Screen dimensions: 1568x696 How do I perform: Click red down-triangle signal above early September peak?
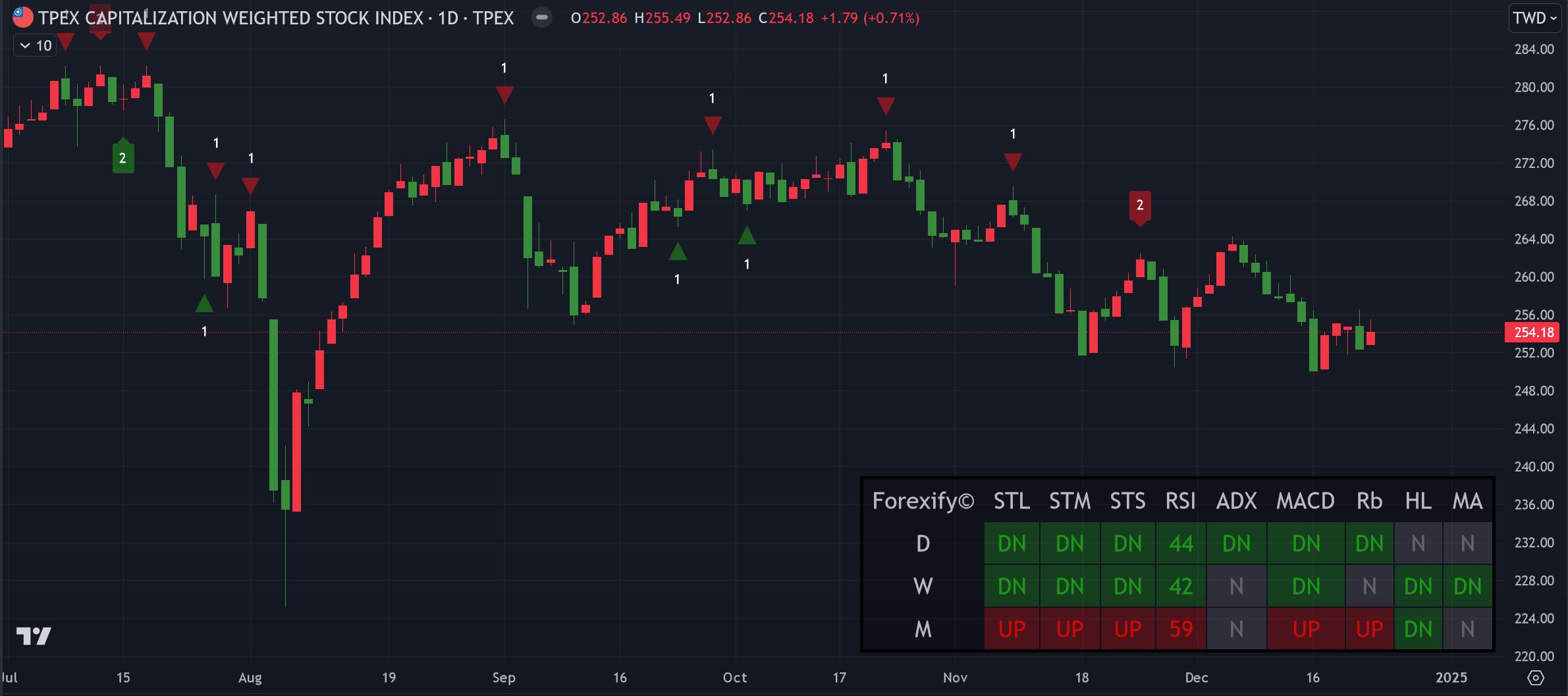tap(504, 95)
